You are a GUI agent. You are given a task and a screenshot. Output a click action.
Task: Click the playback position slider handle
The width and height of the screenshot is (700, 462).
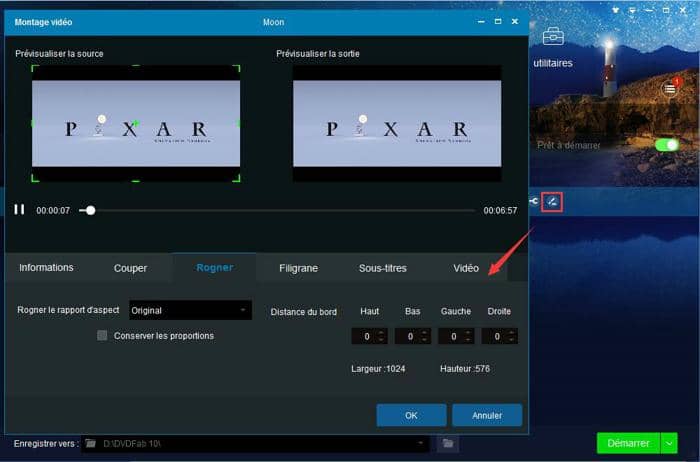pyautogui.click(x=91, y=210)
